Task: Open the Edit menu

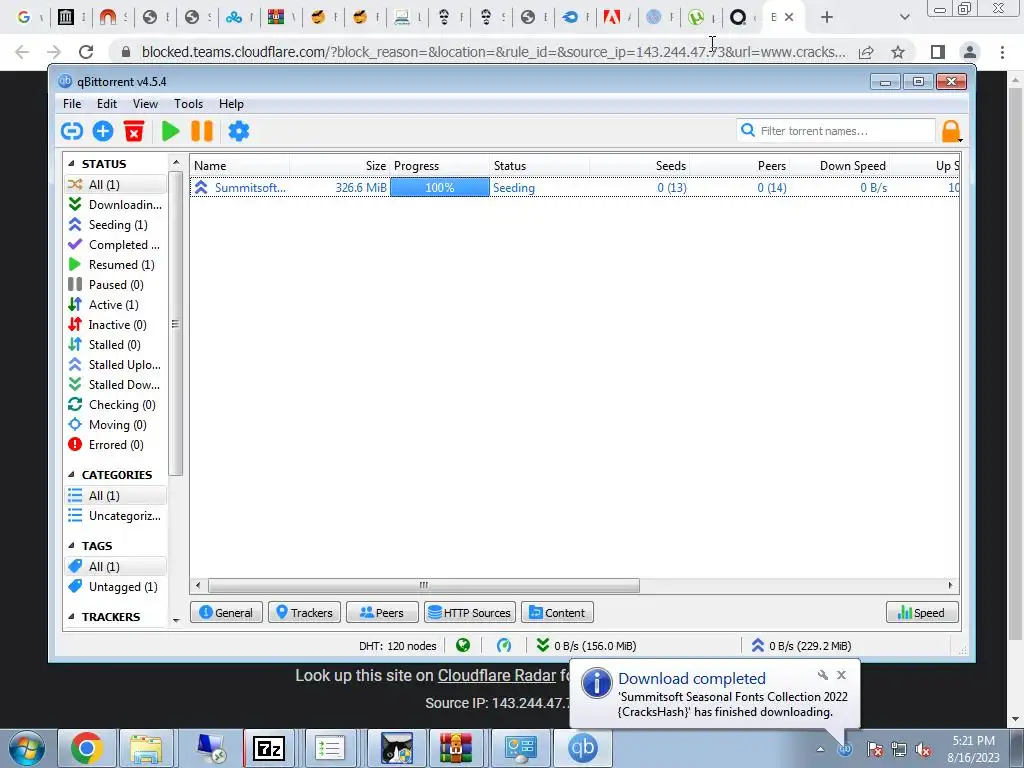Action: [x=106, y=104]
